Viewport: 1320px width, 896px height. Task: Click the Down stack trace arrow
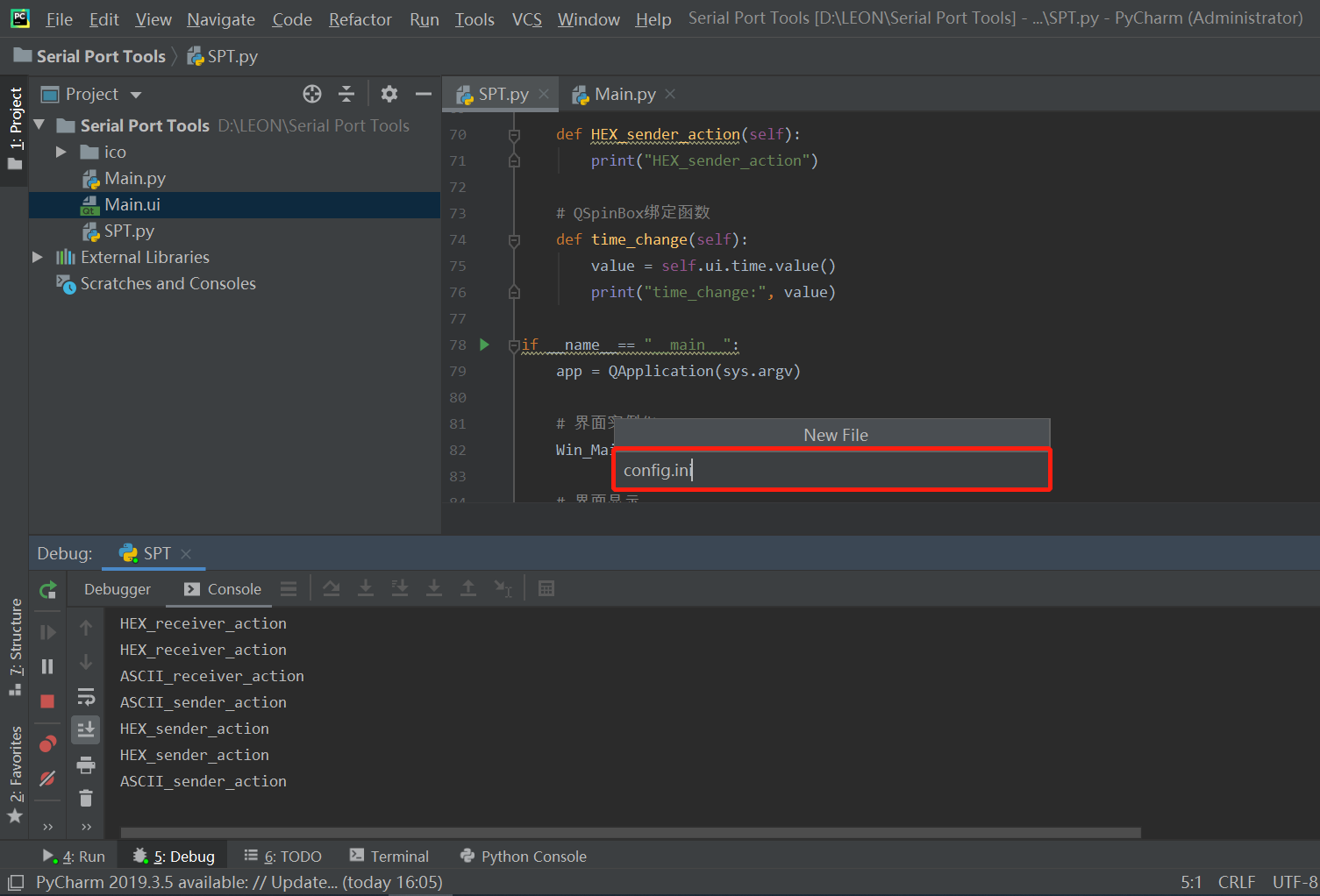86,662
